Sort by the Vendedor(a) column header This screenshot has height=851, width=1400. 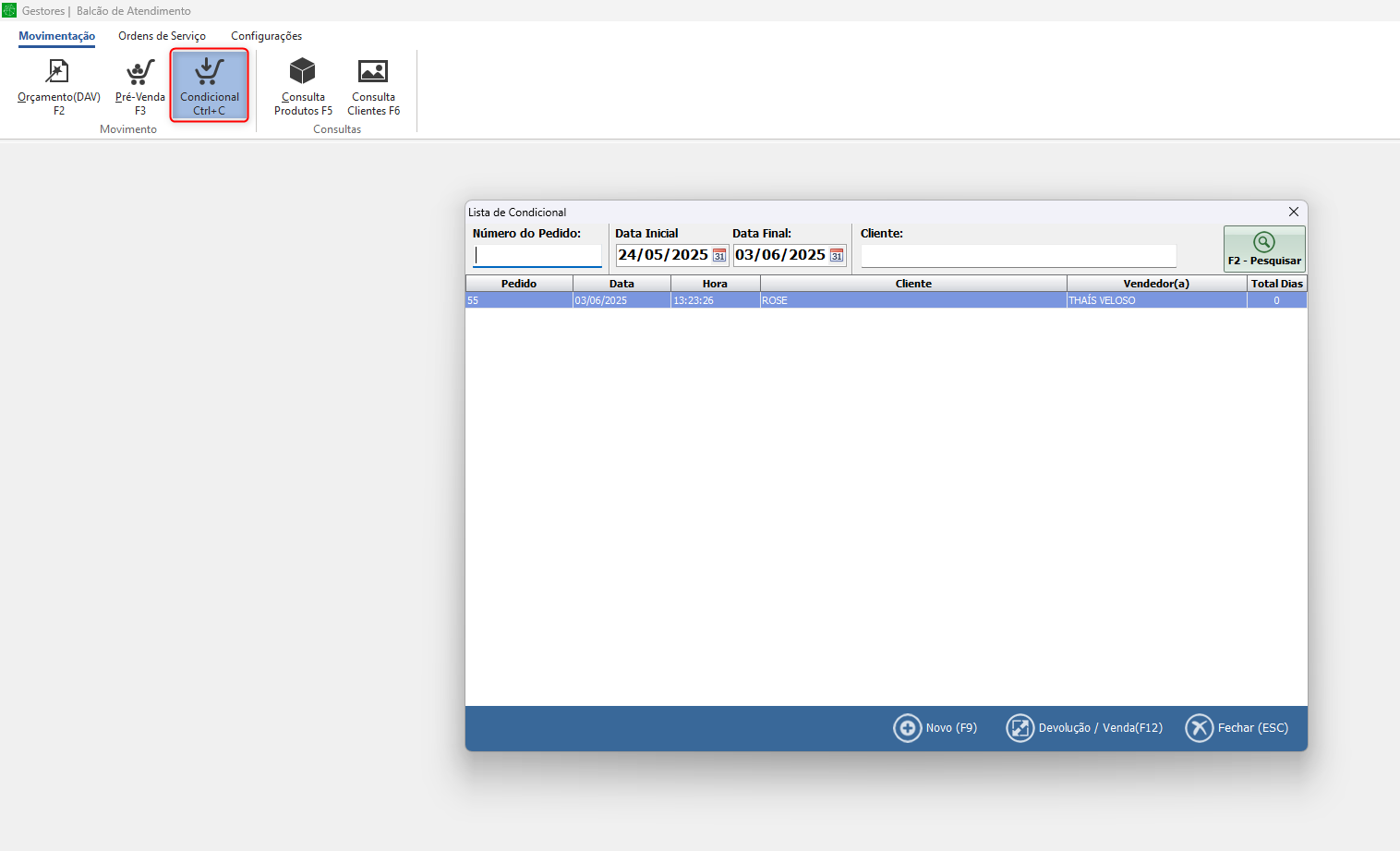tap(1155, 284)
